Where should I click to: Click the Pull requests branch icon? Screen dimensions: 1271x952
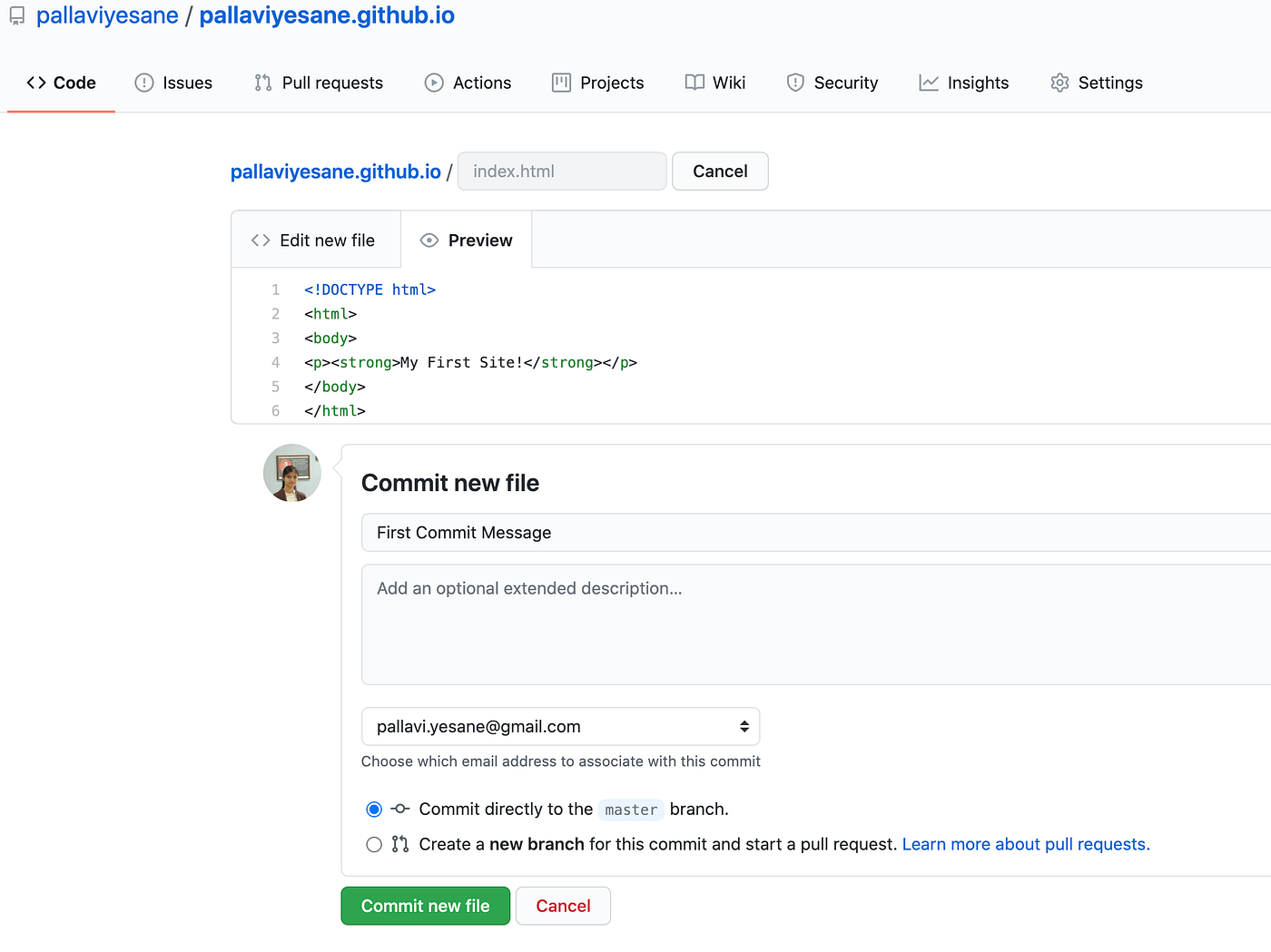point(263,83)
